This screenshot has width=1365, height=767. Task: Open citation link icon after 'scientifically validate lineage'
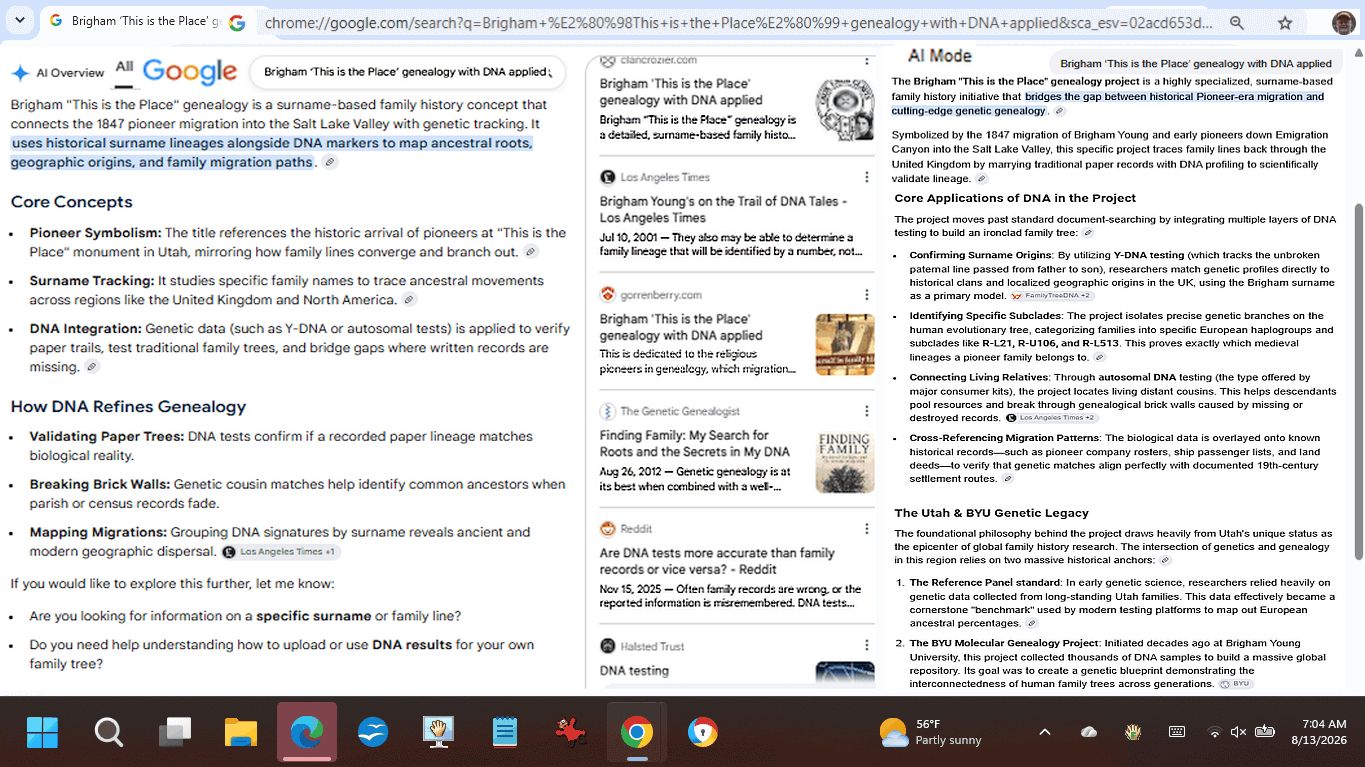981,179
